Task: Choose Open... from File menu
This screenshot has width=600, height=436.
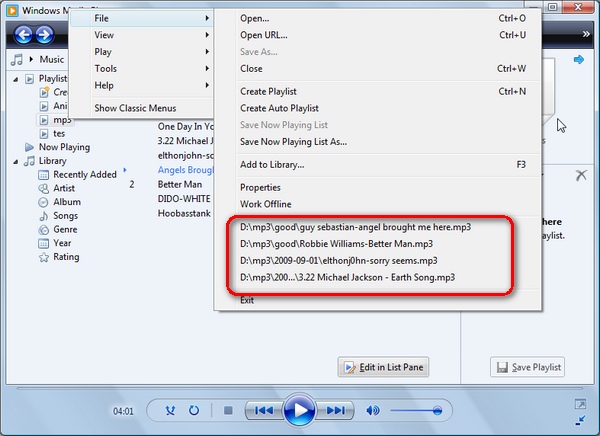Action: pyautogui.click(x=378, y=18)
